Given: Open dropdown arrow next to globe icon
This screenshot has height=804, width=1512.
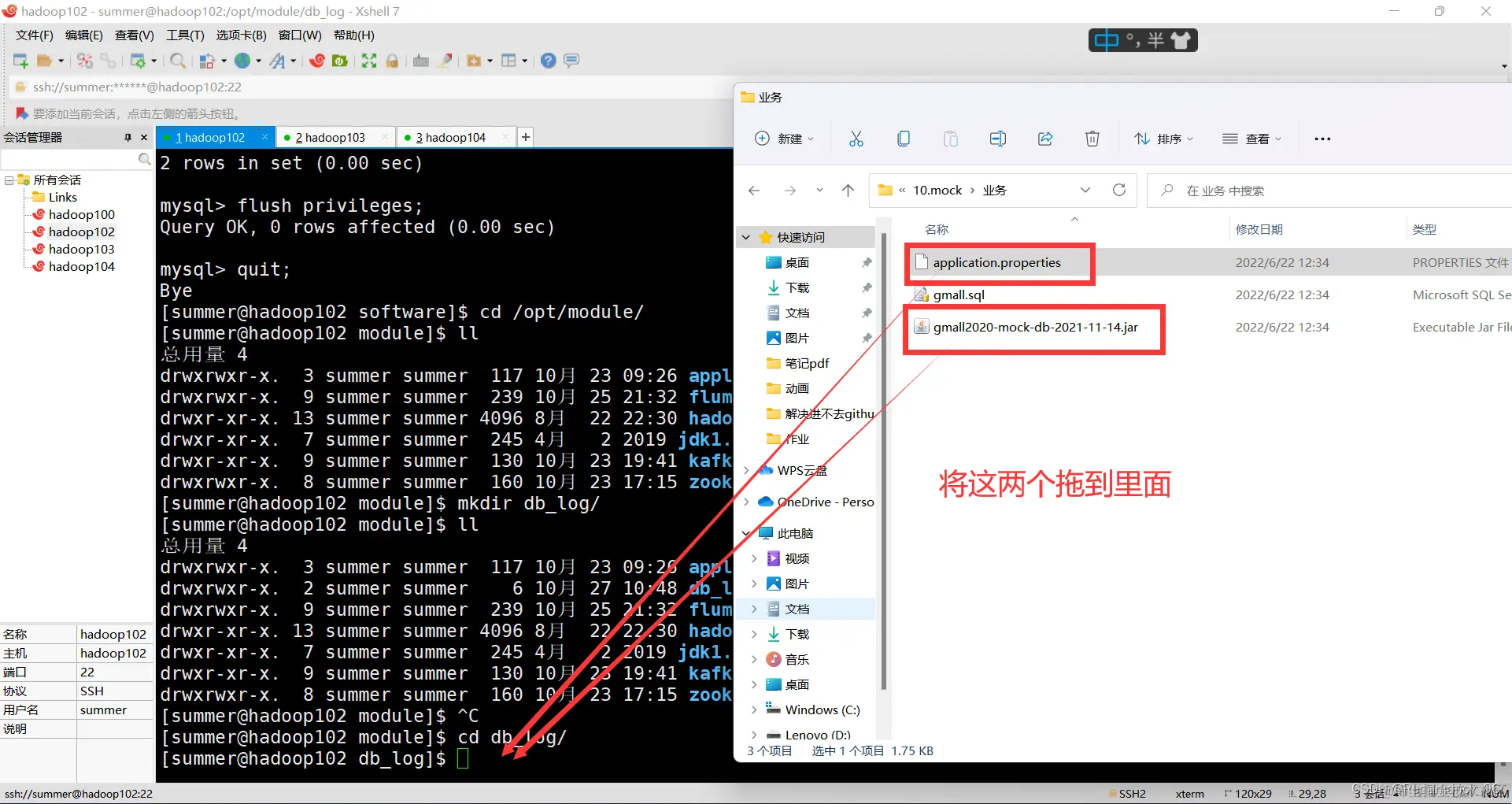Looking at the screenshot, I should coord(258,61).
